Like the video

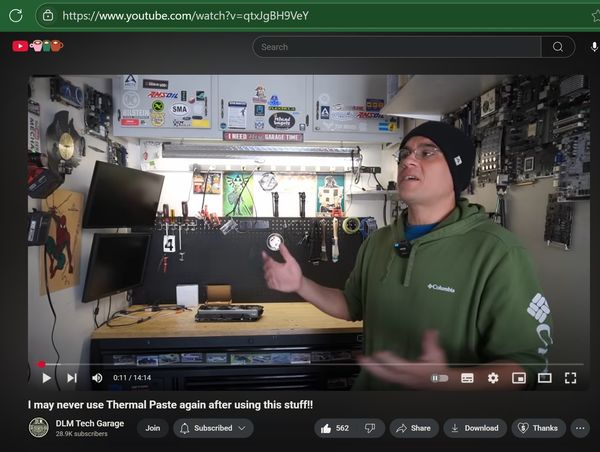(334, 428)
